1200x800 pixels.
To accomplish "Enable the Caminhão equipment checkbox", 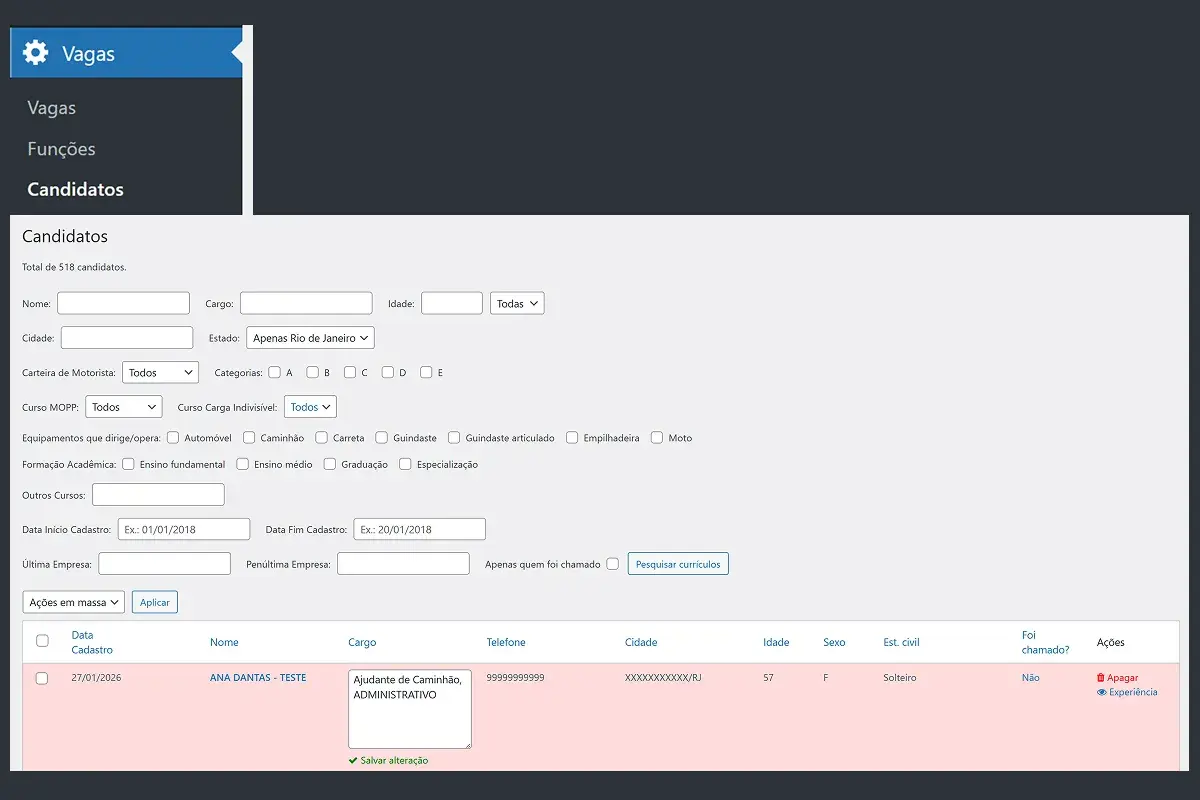I will click(x=250, y=438).
